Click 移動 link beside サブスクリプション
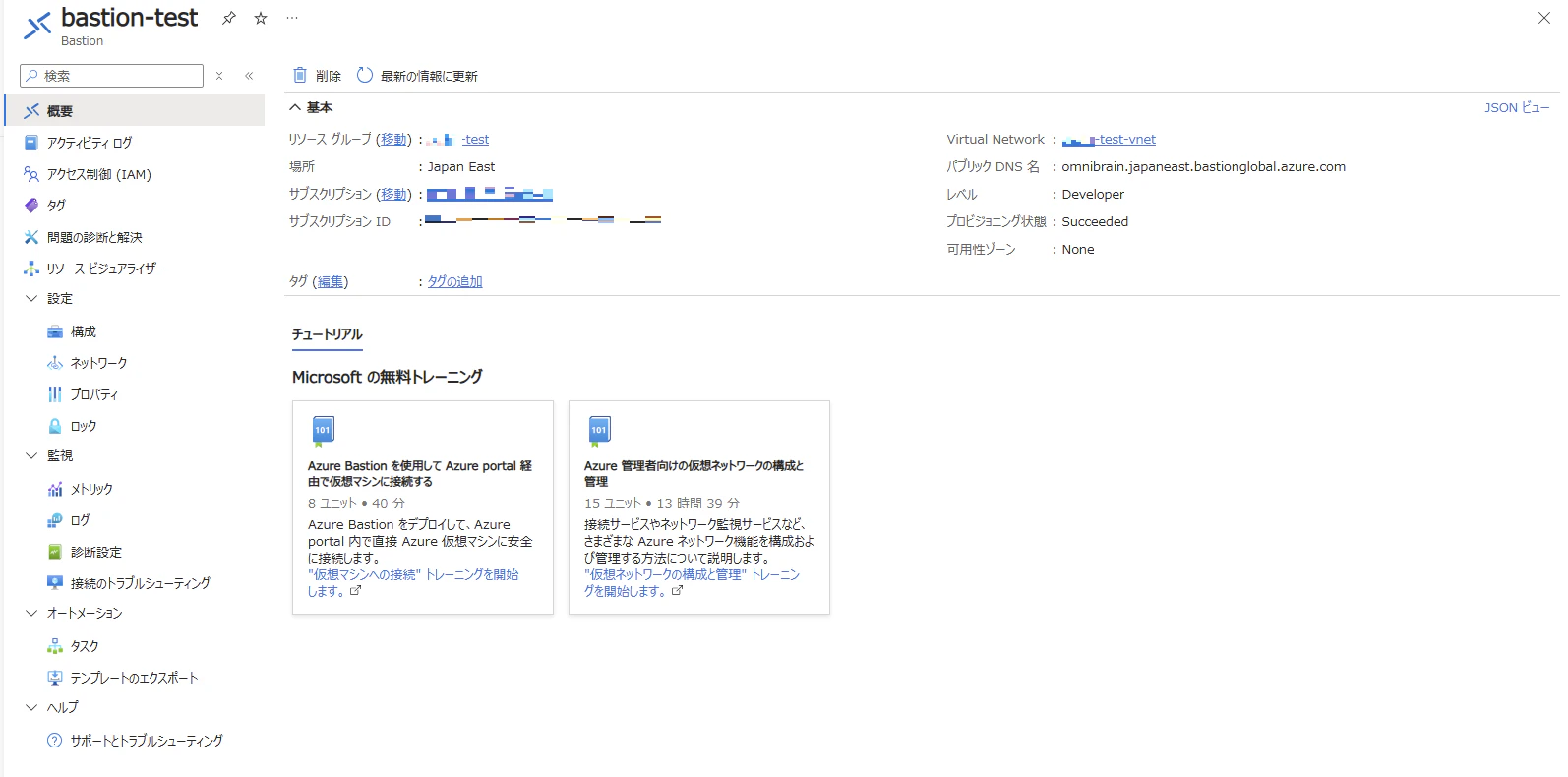 coord(393,195)
